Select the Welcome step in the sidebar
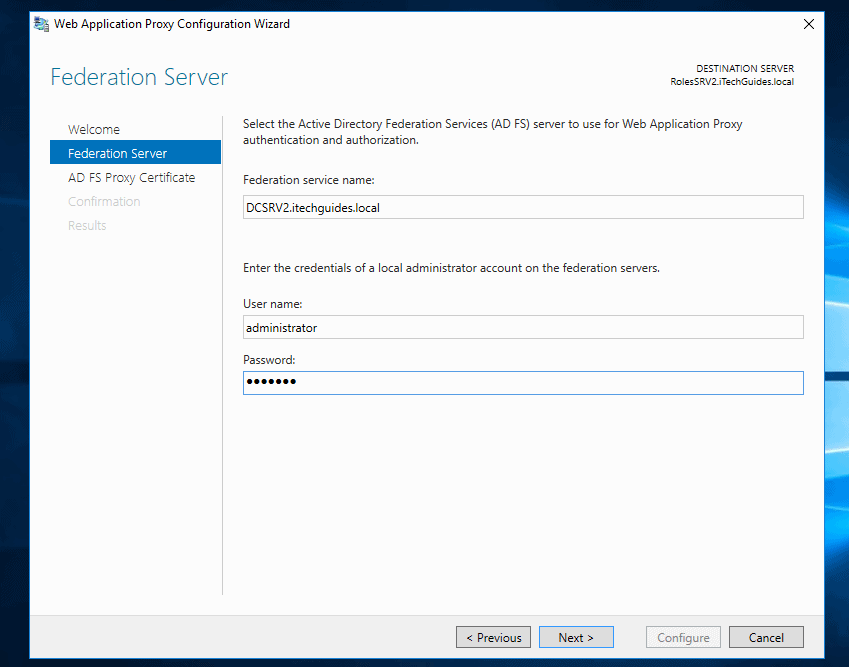The height and width of the screenshot is (667, 849). point(94,129)
